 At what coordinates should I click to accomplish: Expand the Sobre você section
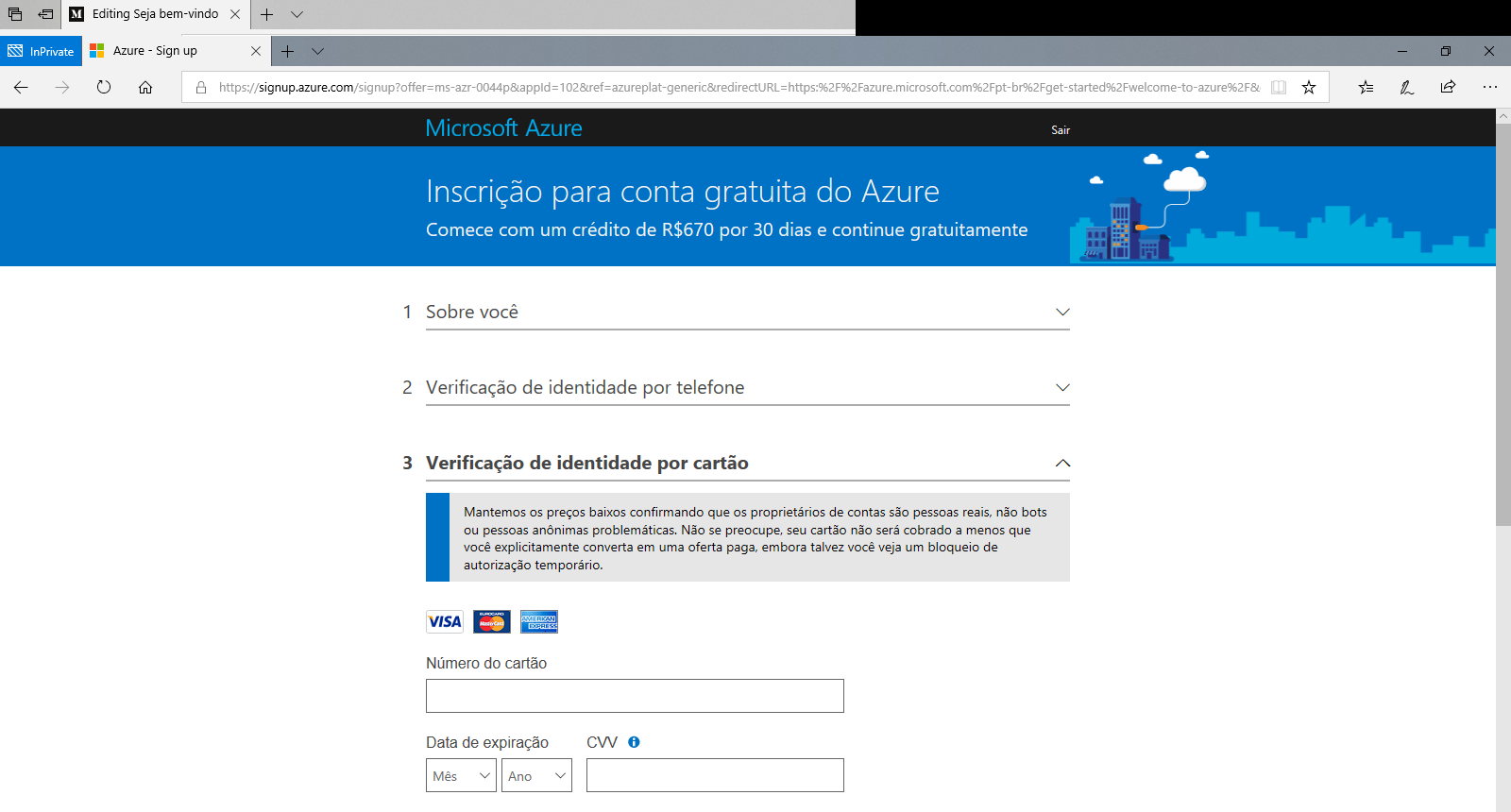tap(1062, 312)
